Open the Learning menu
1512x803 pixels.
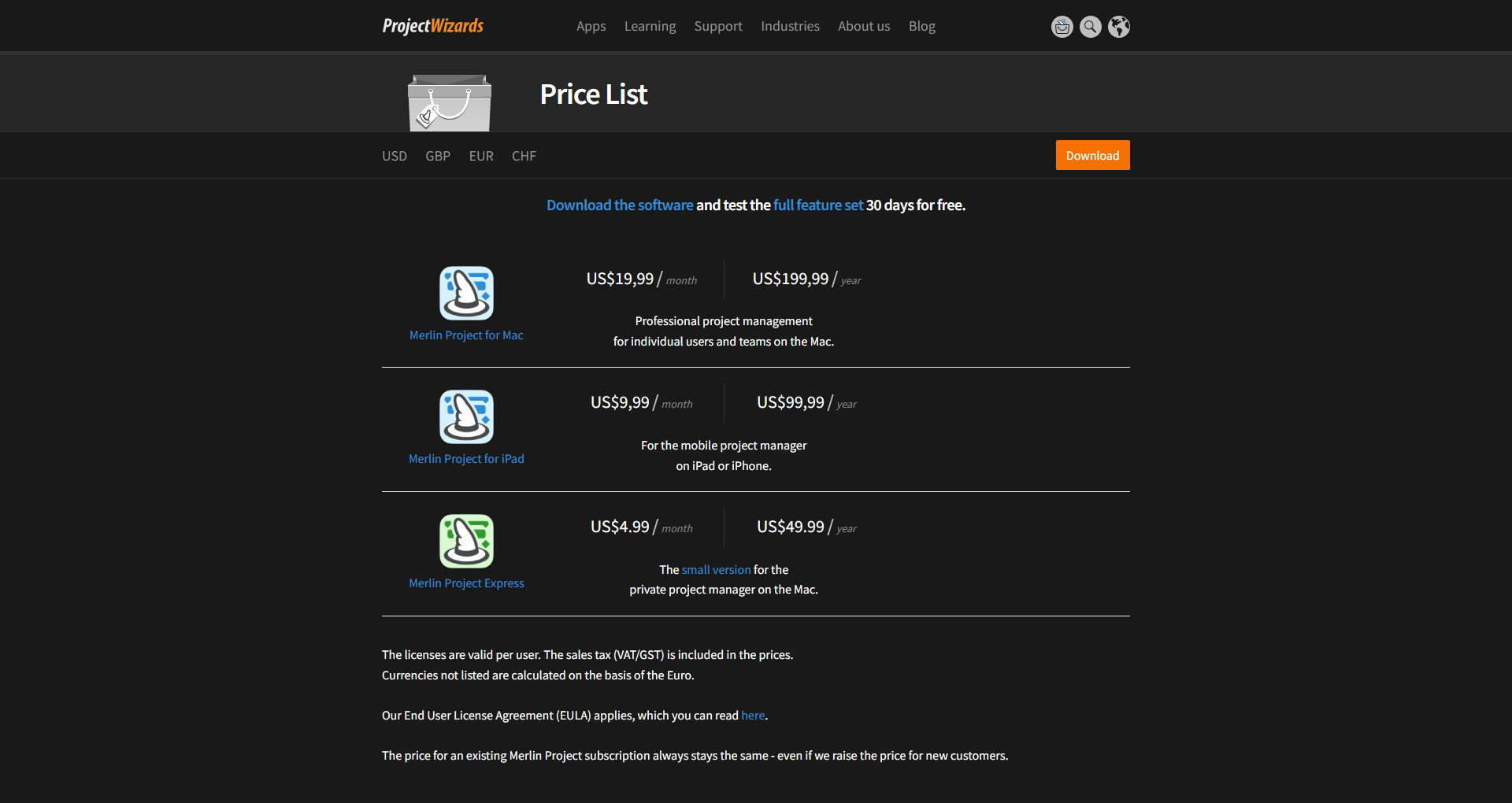(x=650, y=26)
